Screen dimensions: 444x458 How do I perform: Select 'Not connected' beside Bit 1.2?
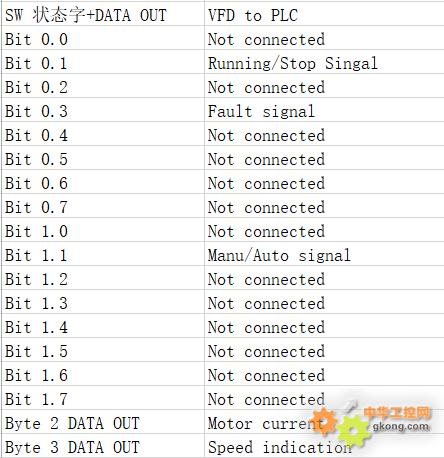pyautogui.click(x=324, y=278)
